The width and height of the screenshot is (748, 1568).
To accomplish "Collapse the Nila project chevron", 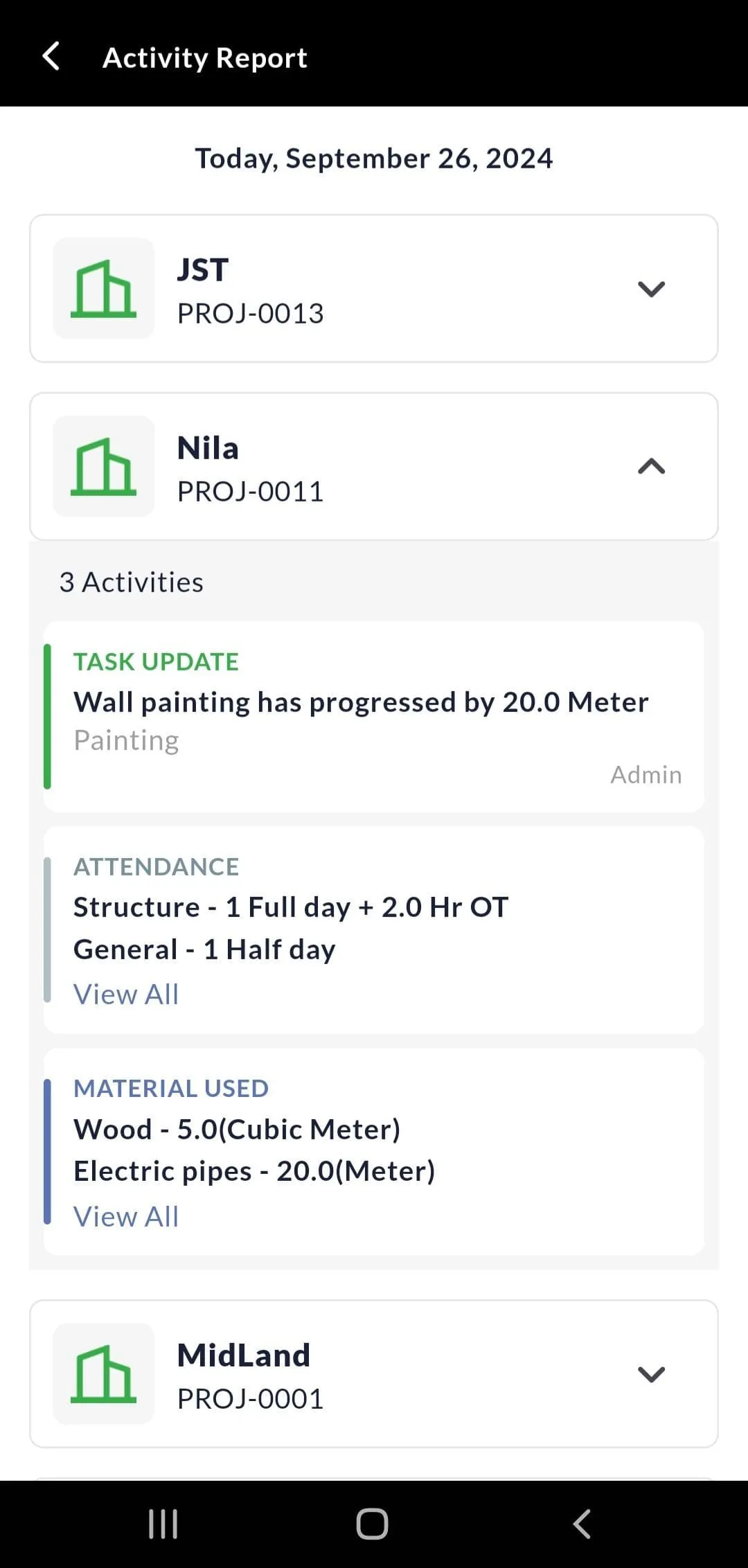I will click(x=651, y=467).
